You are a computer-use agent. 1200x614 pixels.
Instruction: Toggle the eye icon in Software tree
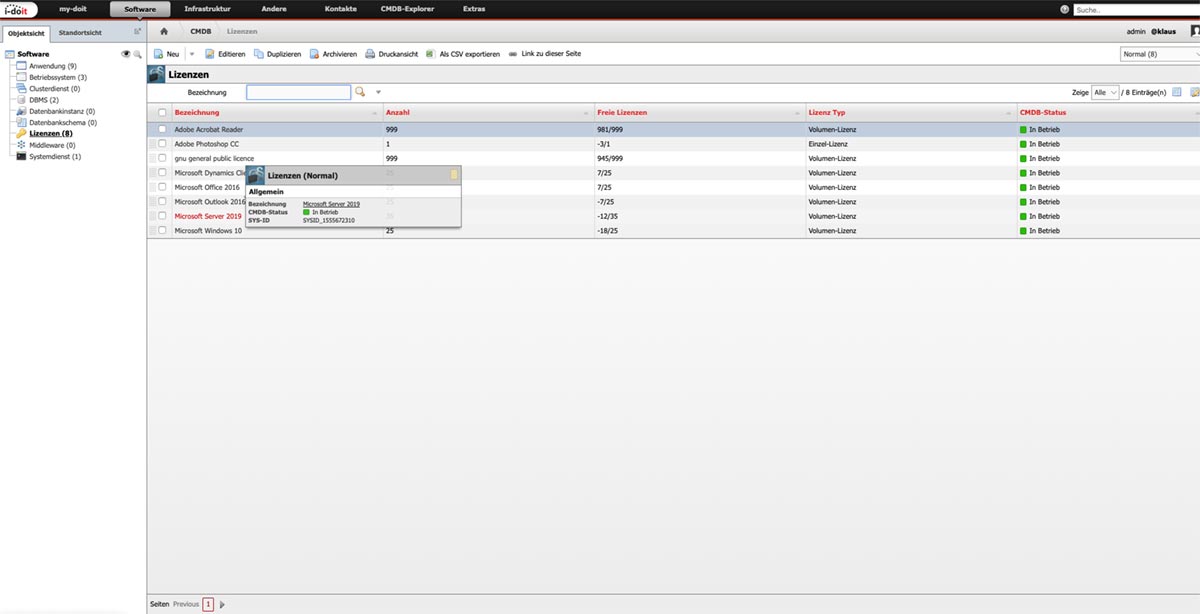click(126, 54)
